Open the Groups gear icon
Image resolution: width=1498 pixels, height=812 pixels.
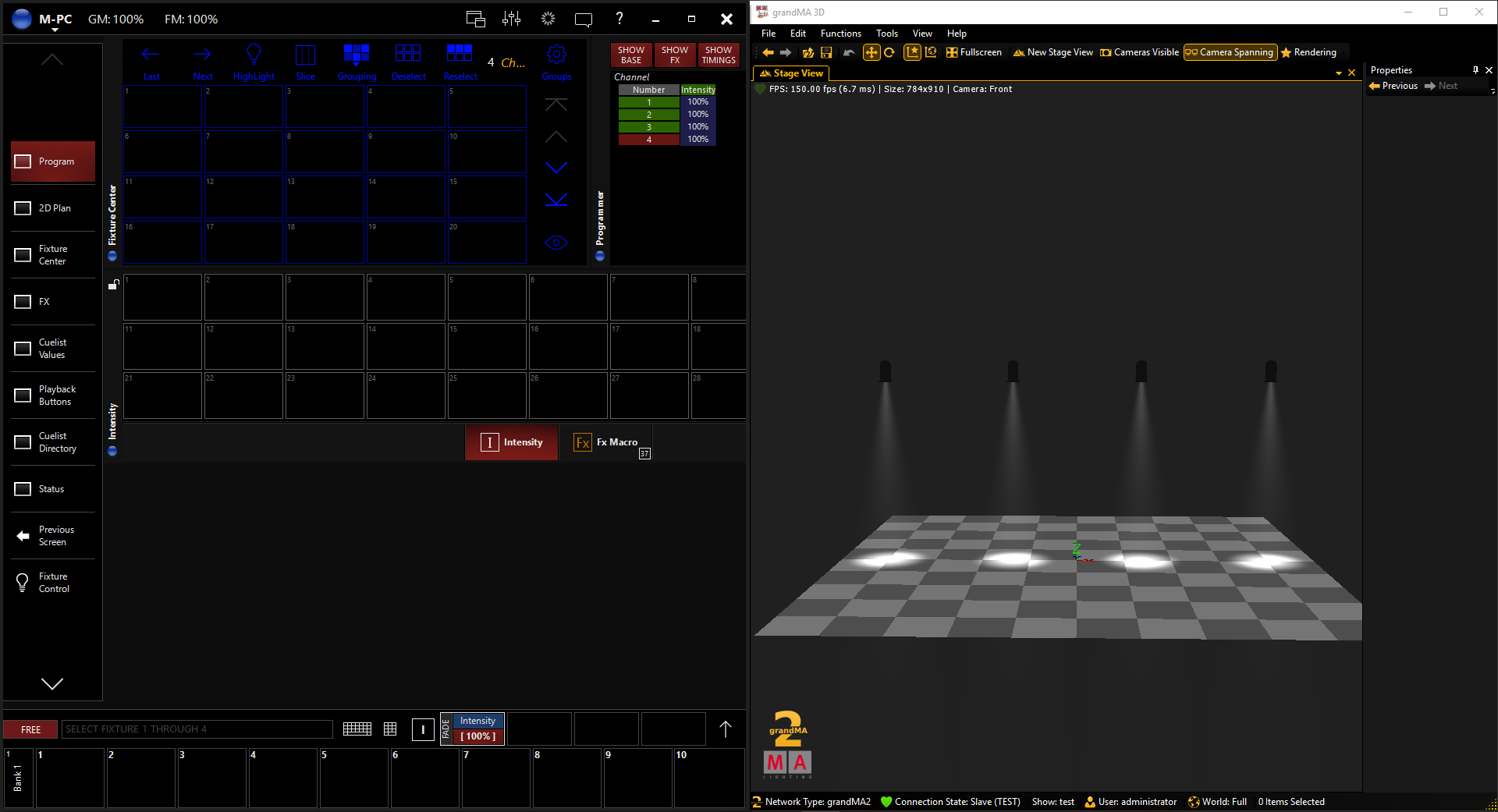[556, 55]
